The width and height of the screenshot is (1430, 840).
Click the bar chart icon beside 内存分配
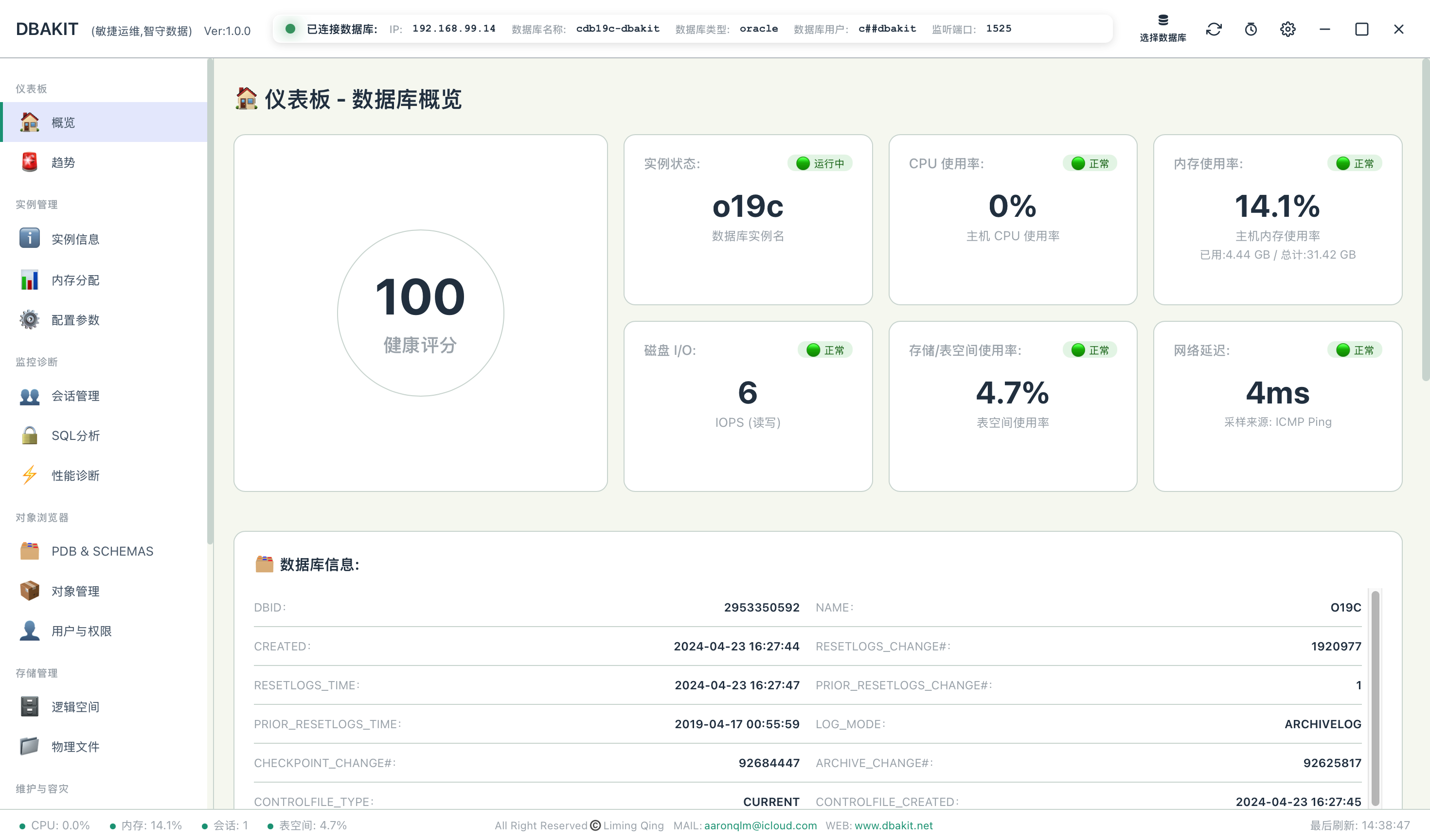tap(30, 280)
